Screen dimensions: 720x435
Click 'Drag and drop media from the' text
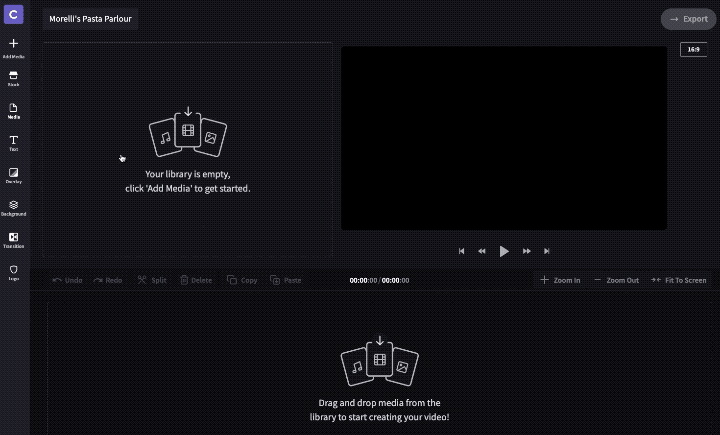pyautogui.click(x=379, y=403)
